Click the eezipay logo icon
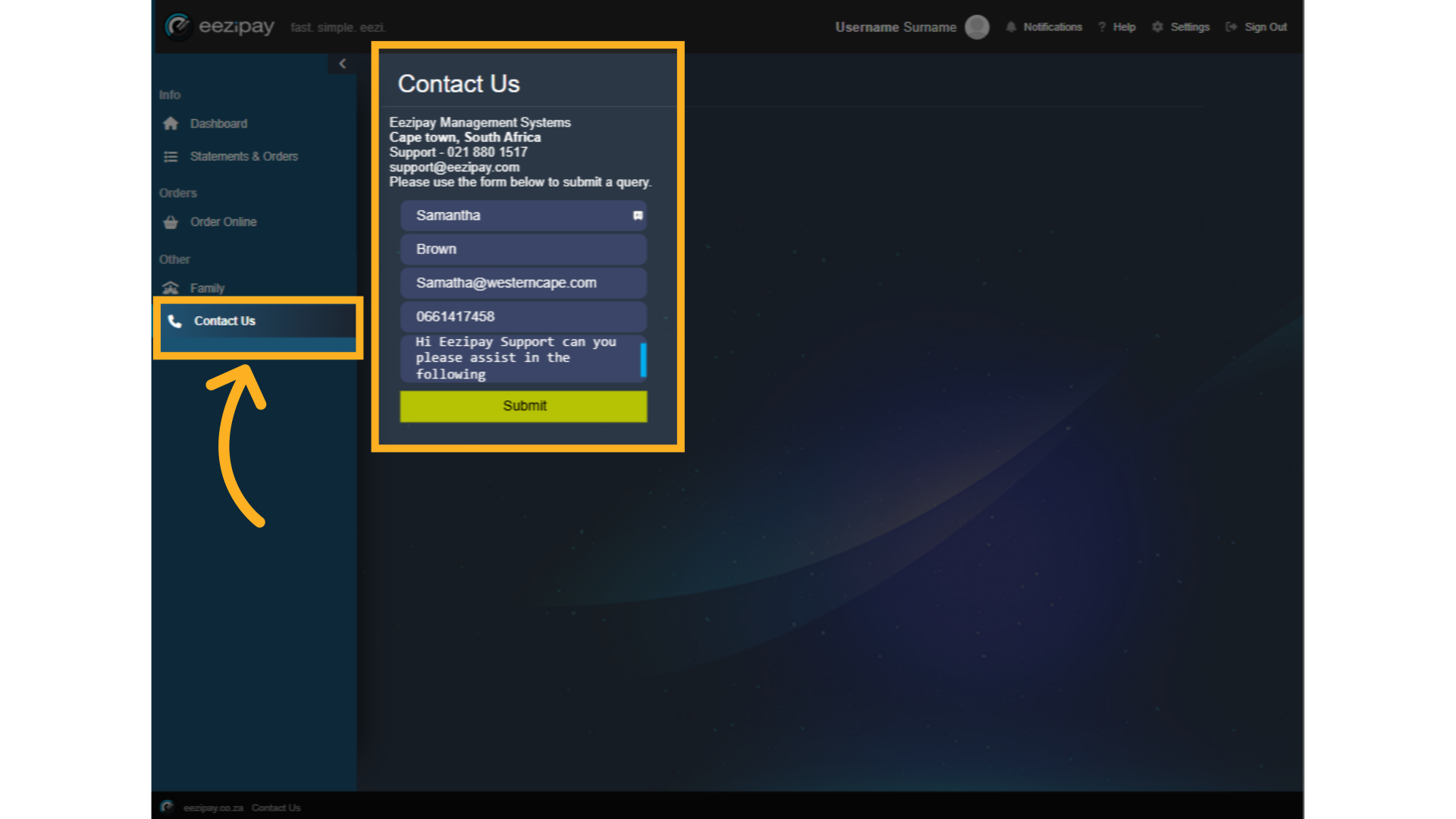The image size is (1456, 819). click(x=178, y=27)
